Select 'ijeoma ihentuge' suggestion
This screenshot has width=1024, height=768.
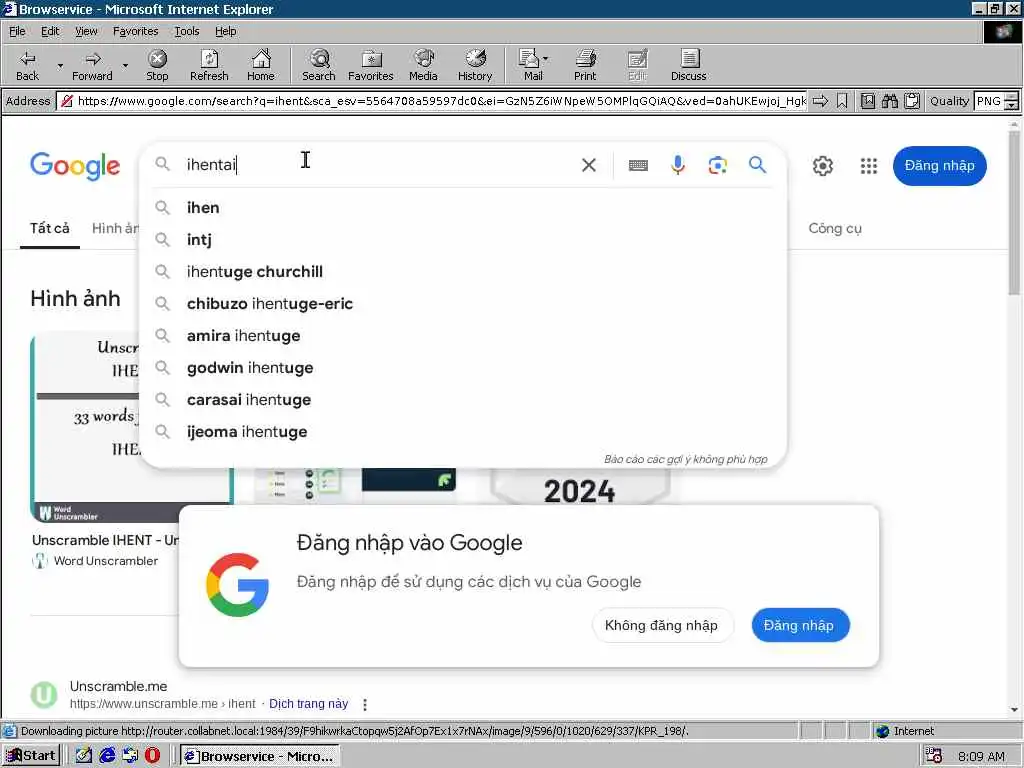[x=462, y=432]
